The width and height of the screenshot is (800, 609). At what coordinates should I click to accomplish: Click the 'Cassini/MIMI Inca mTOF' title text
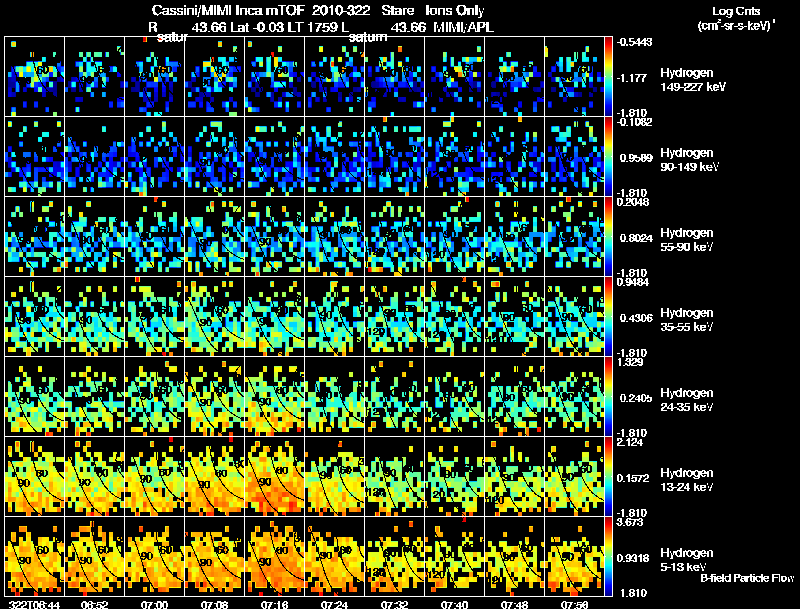point(228,10)
